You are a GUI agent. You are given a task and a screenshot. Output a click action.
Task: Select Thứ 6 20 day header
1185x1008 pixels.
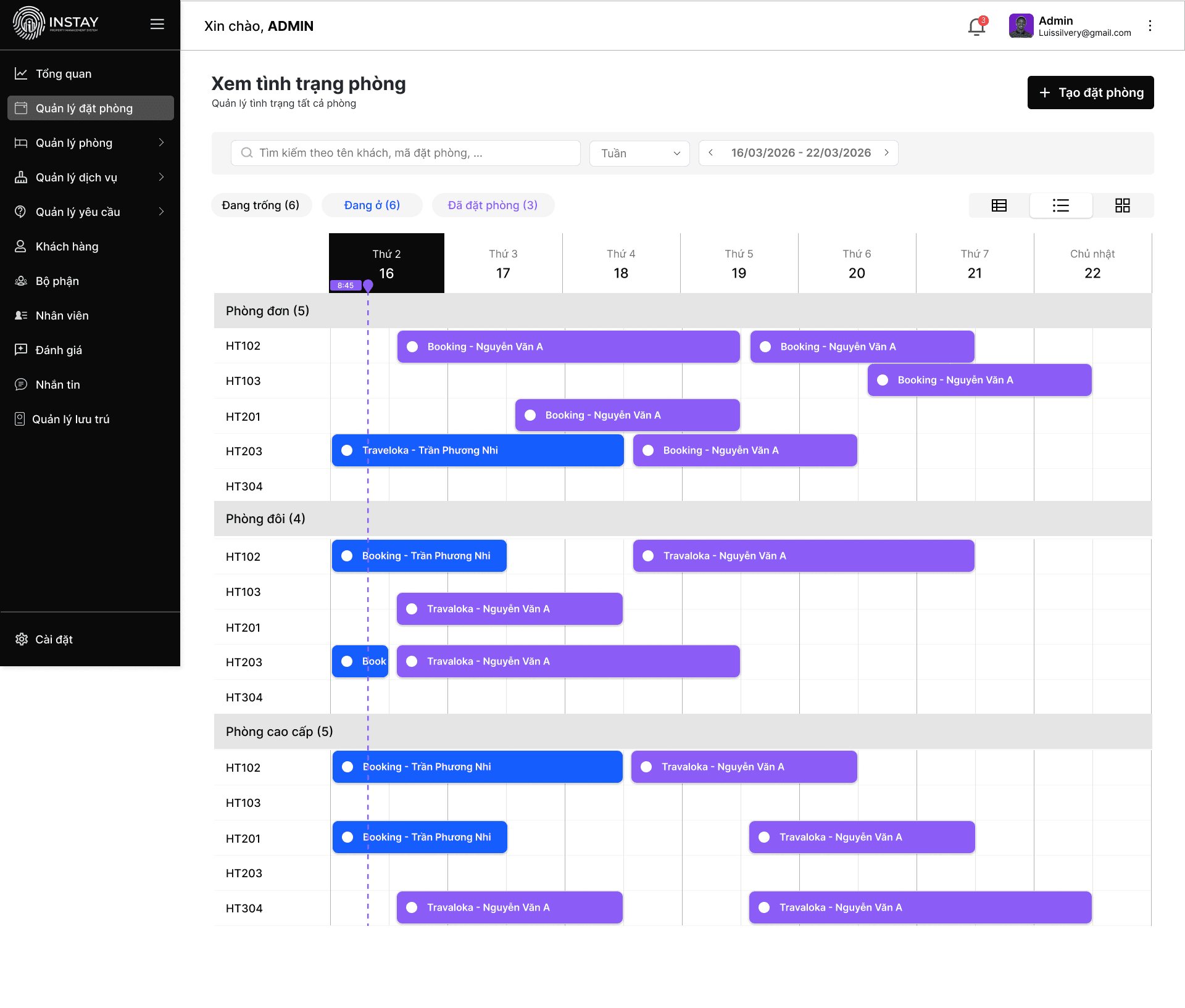pyautogui.click(x=857, y=263)
